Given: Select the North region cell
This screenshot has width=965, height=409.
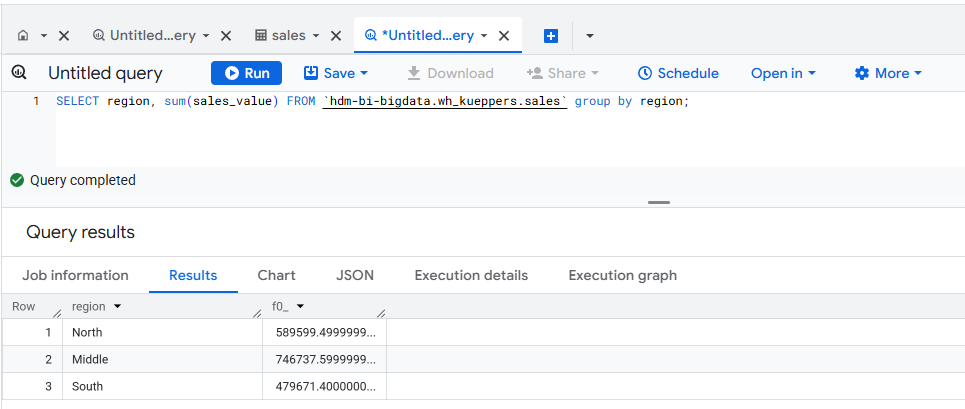Looking at the screenshot, I should (162, 332).
